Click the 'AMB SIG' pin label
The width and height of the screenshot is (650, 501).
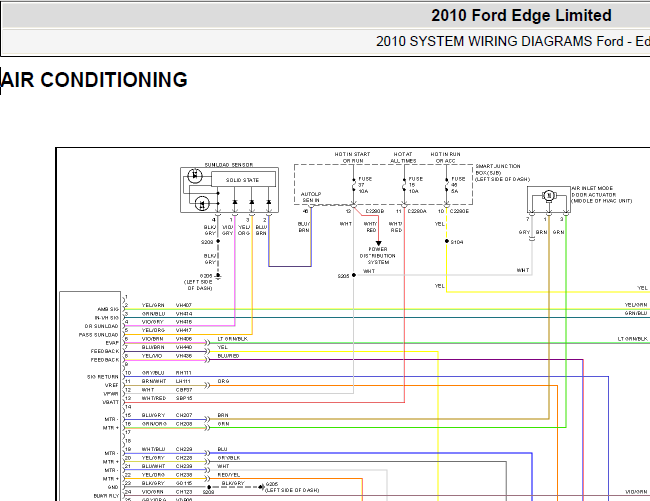click(x=108, y=309)
